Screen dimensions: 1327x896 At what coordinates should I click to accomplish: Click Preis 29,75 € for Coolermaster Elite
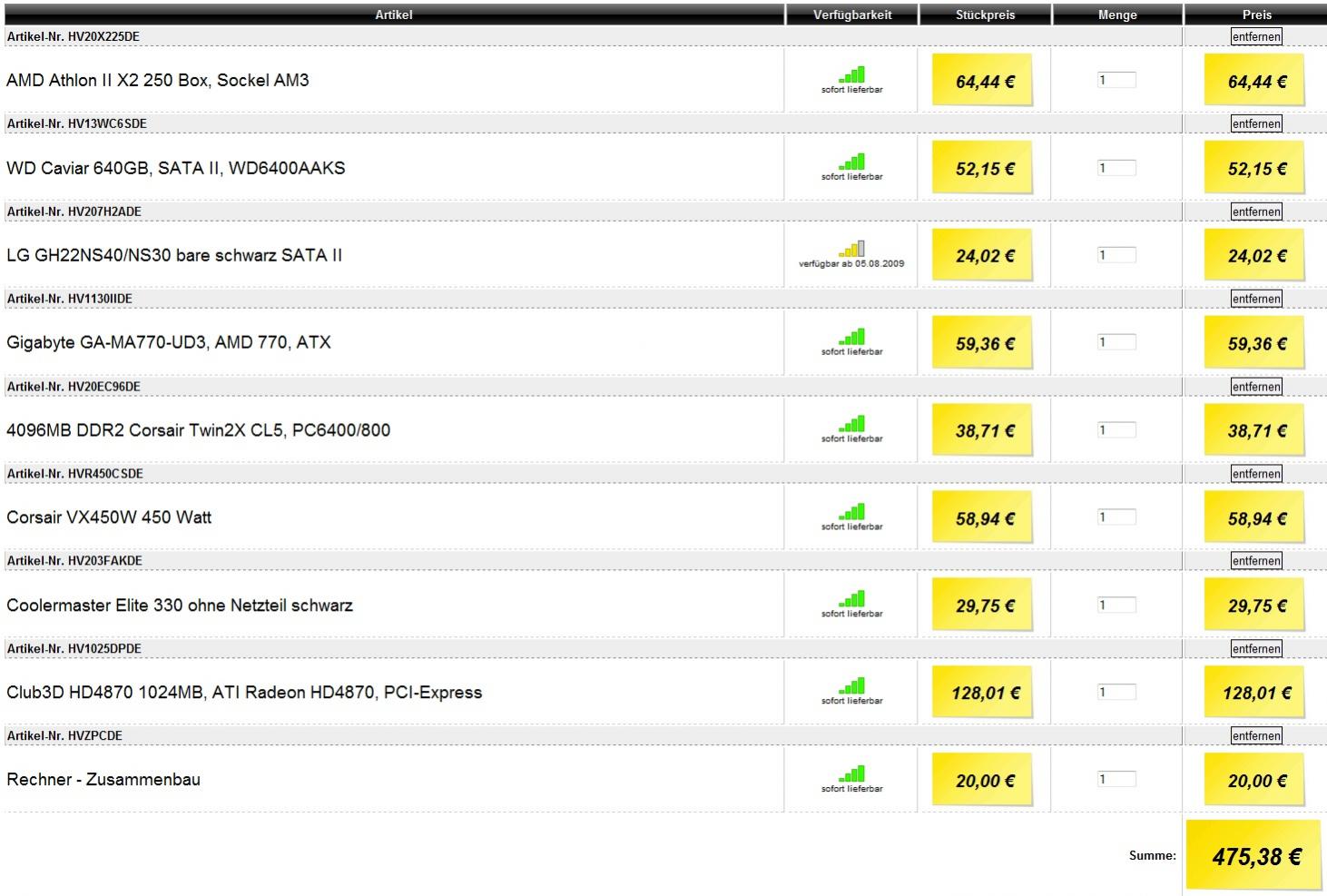point(1255,606)
